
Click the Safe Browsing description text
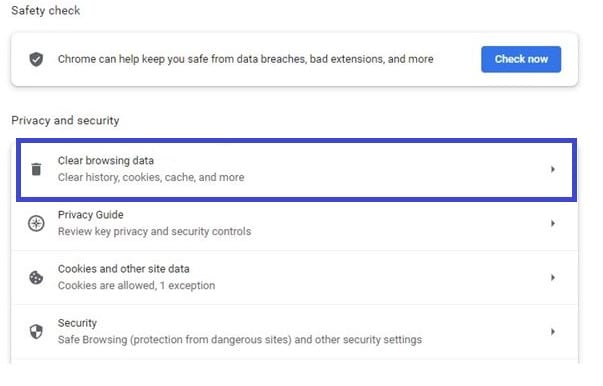pos(240,340)
